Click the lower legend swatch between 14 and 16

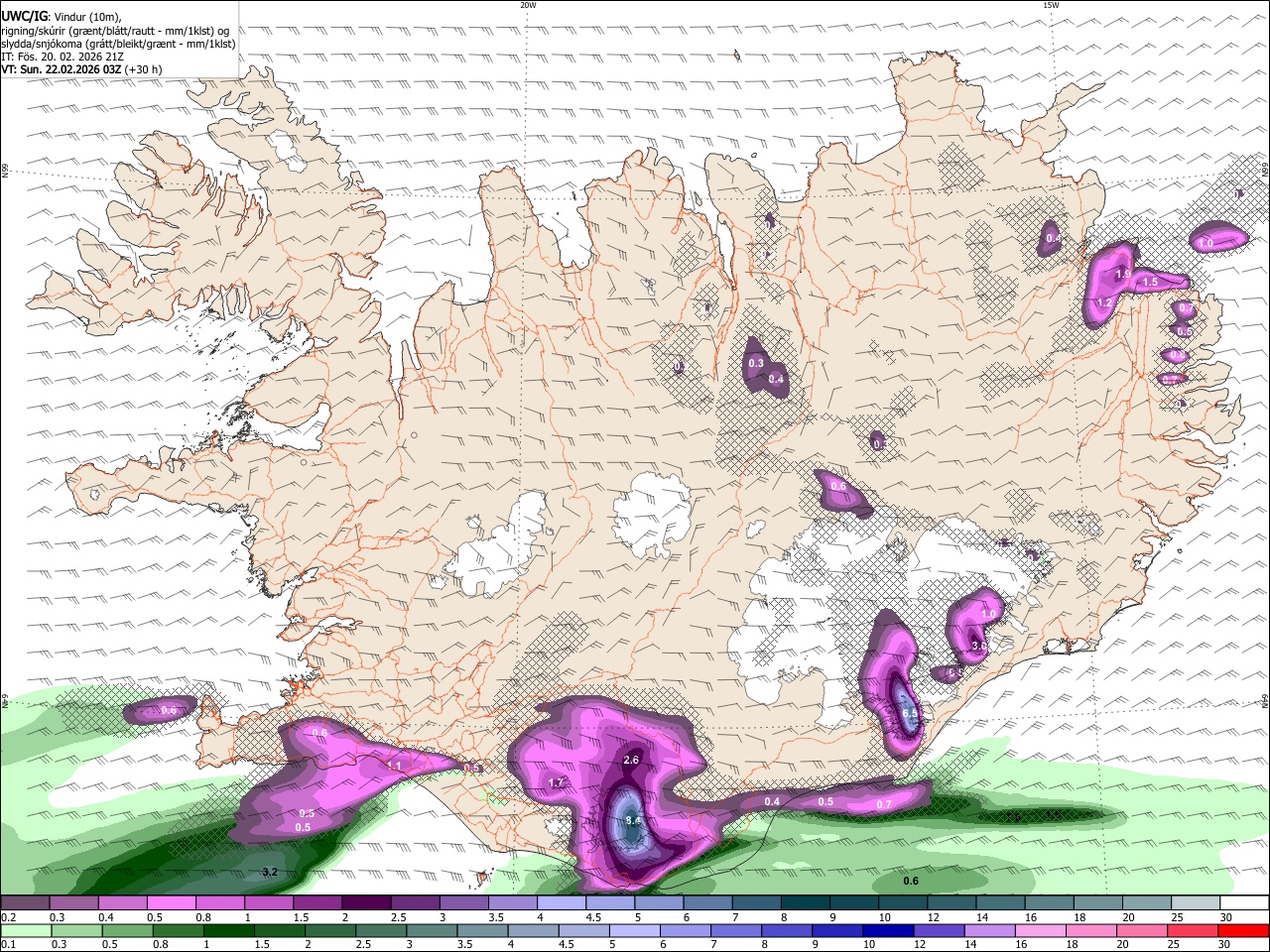click(990, 930)
